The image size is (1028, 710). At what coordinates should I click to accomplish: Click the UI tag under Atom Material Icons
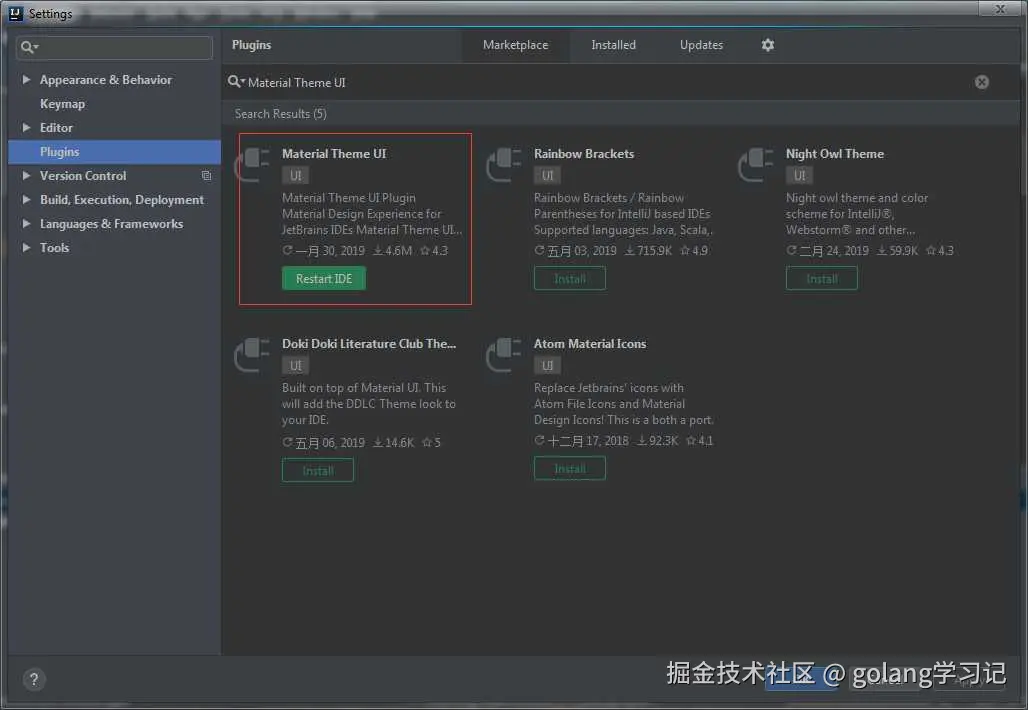[547, 366]
